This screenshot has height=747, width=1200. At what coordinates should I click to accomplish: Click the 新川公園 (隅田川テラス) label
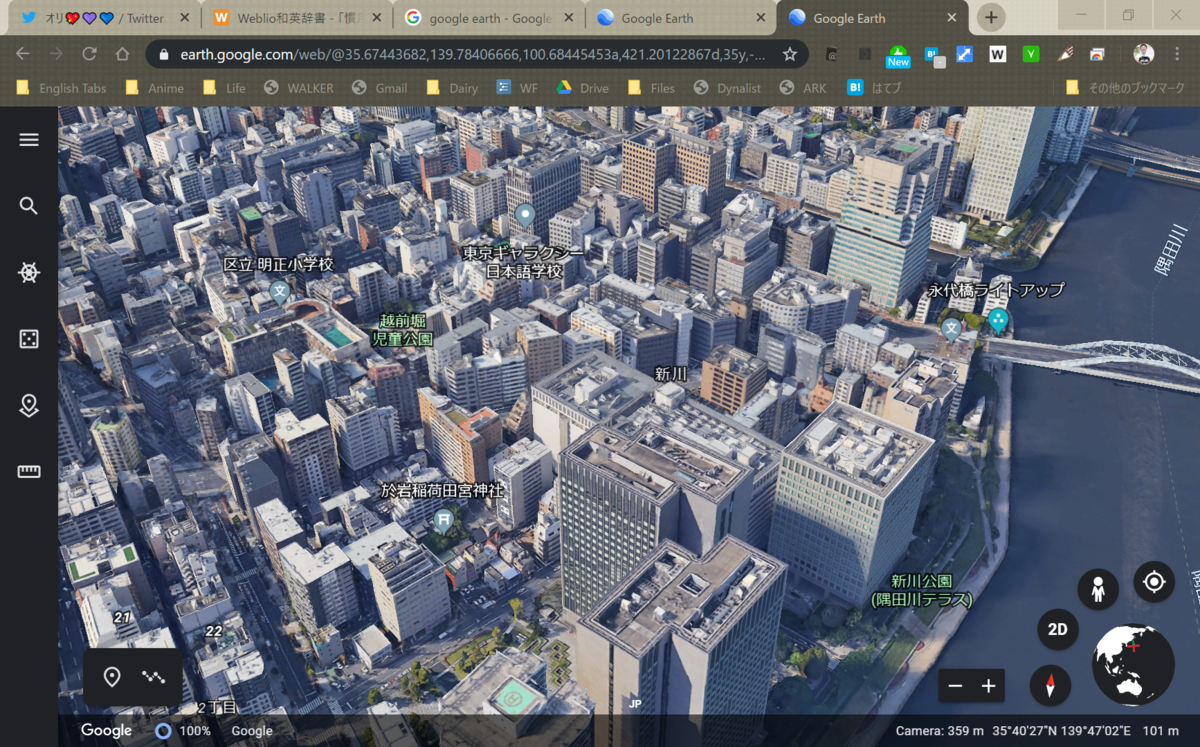[x=922, y=590]
